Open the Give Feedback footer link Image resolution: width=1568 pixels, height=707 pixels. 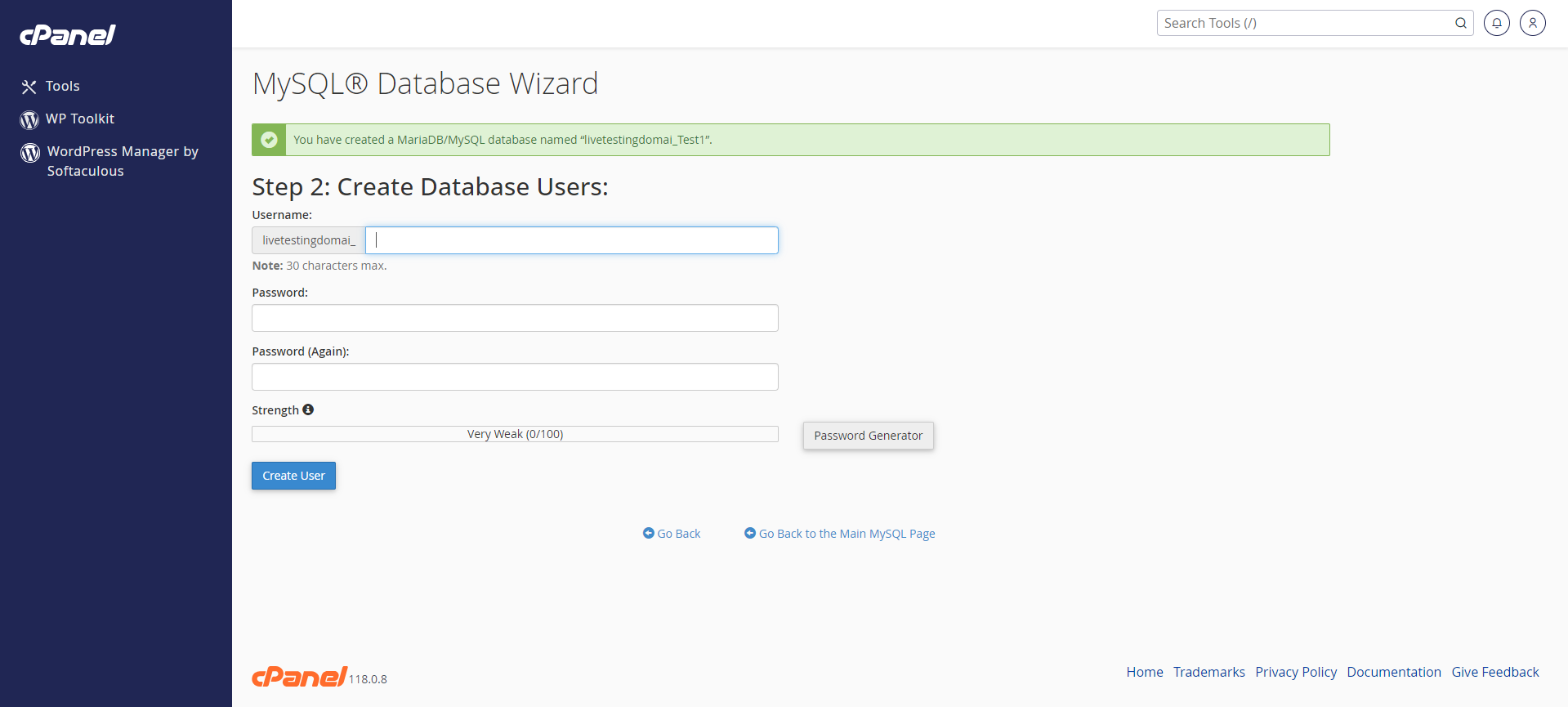[x=1495, y=672]
